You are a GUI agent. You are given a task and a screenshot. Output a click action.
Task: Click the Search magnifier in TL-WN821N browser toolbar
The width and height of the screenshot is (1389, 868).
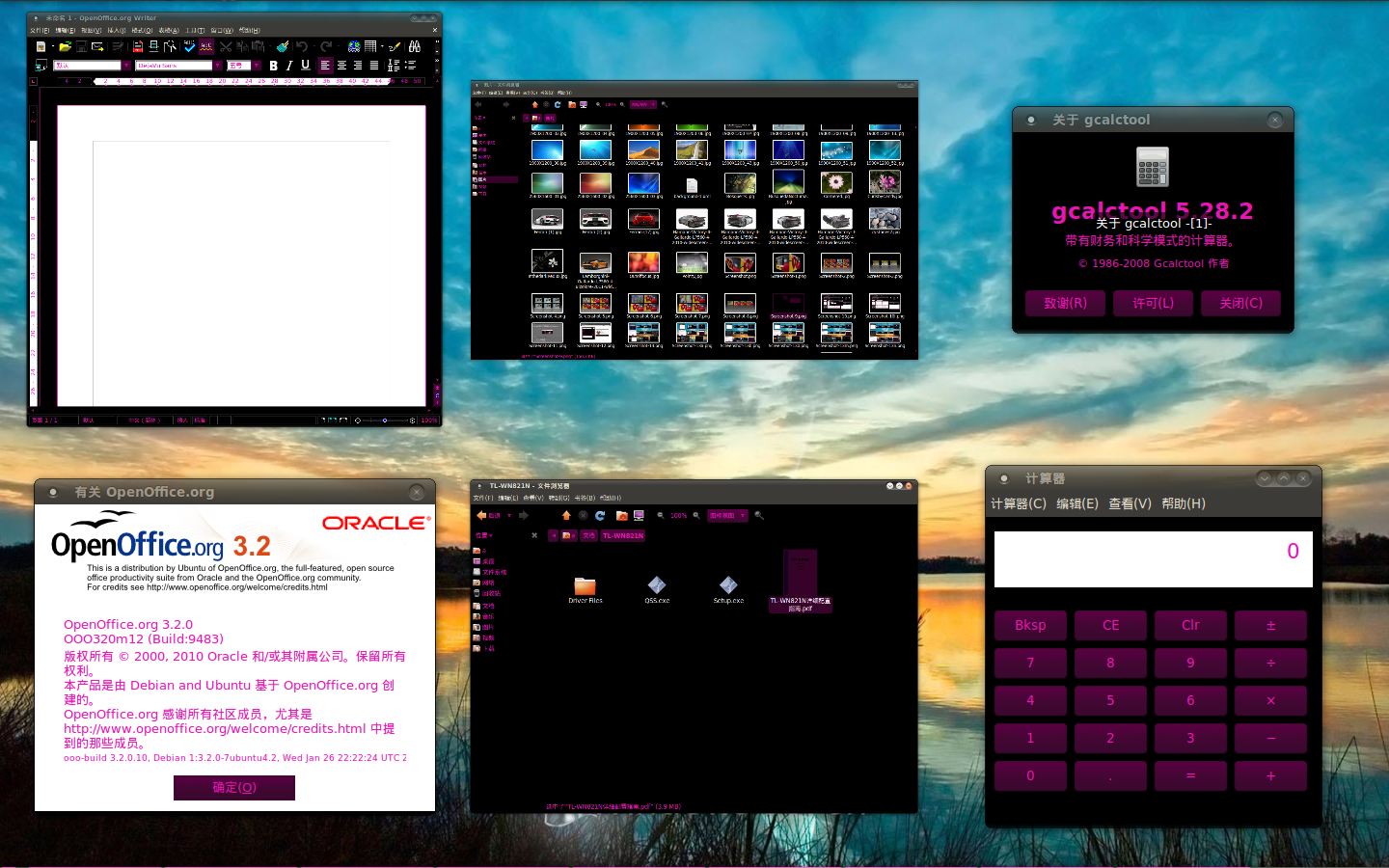759,515
